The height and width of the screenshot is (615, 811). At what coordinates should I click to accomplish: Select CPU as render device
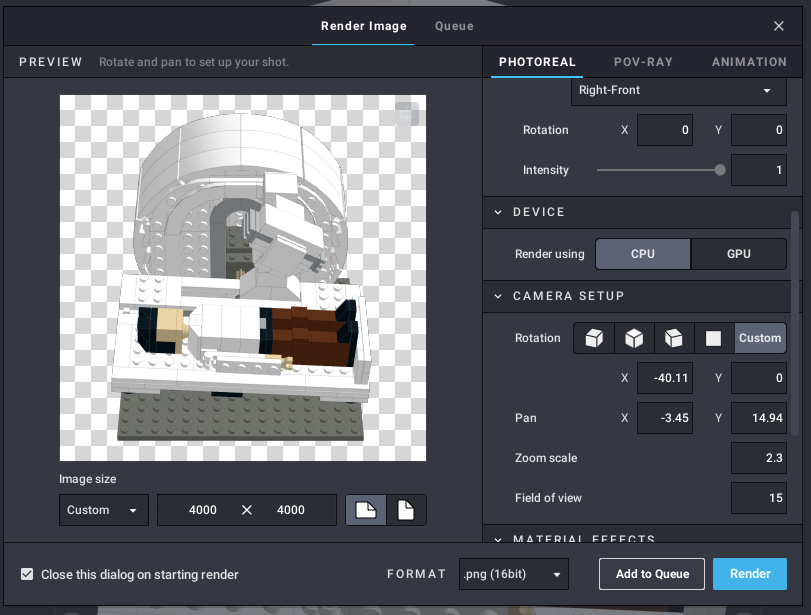coord(643,254)
